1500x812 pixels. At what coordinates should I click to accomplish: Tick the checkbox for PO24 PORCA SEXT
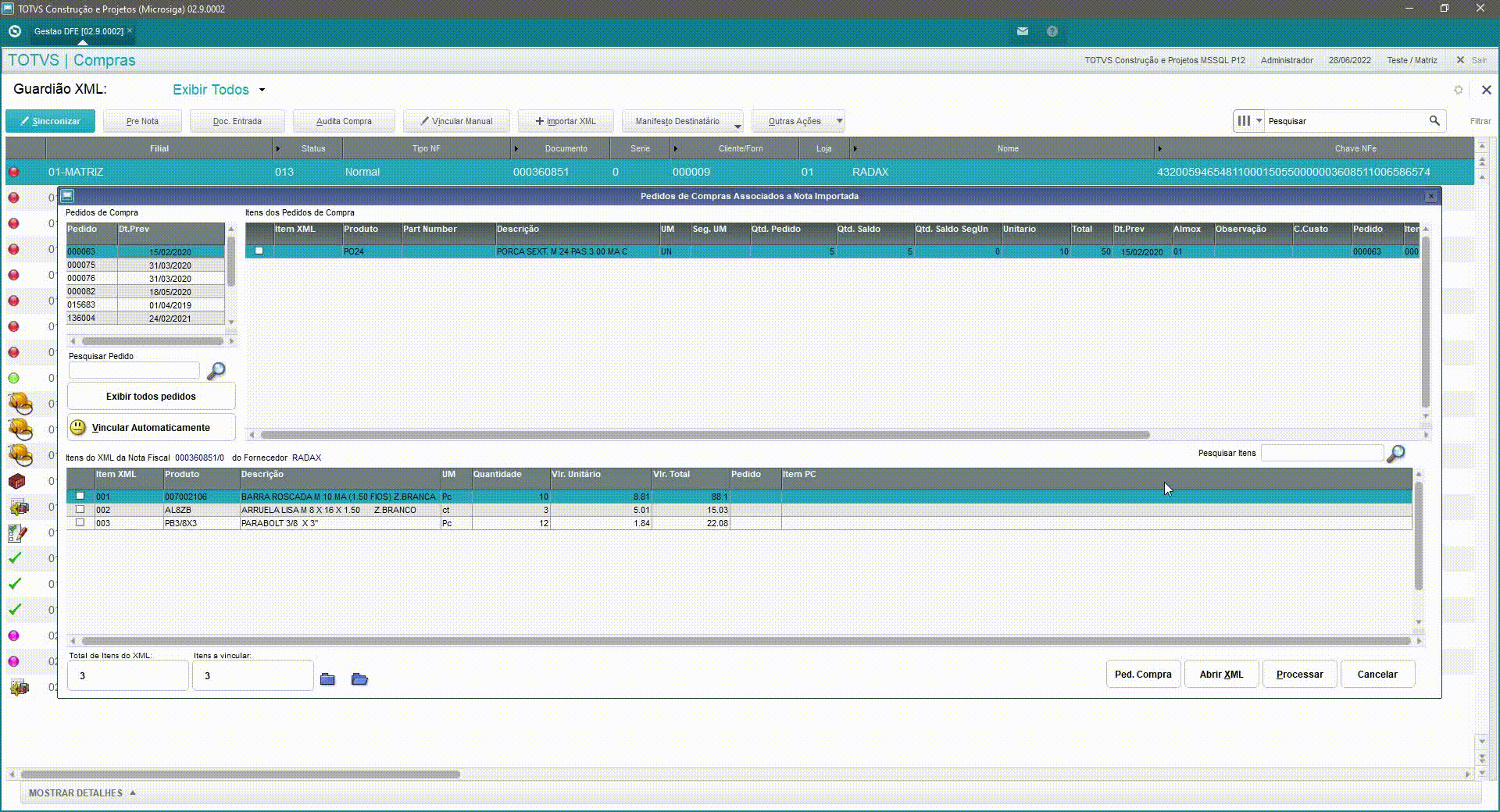point(259,251)
